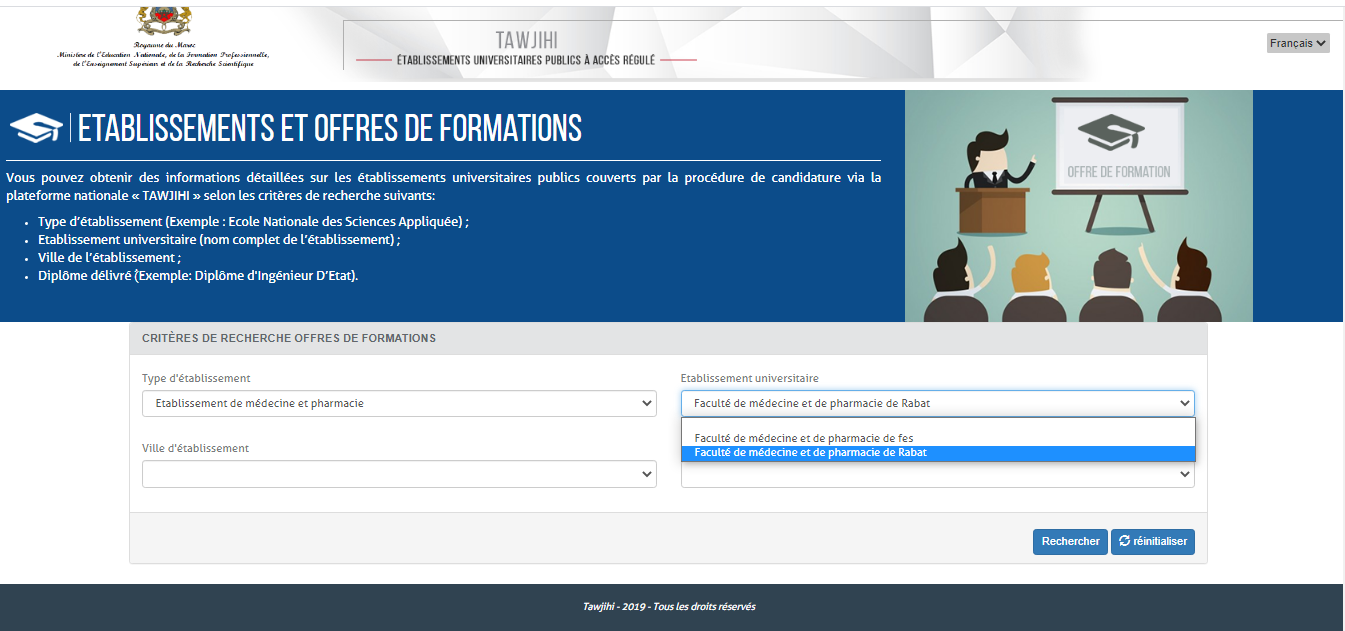Click the Ville de l'établissement bullet text

click(x=109, y=257)
